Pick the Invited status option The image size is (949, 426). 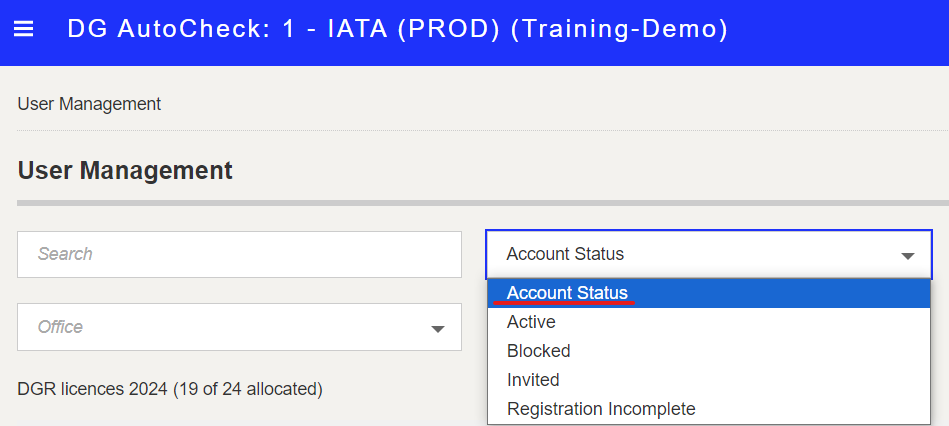(709, 380)
